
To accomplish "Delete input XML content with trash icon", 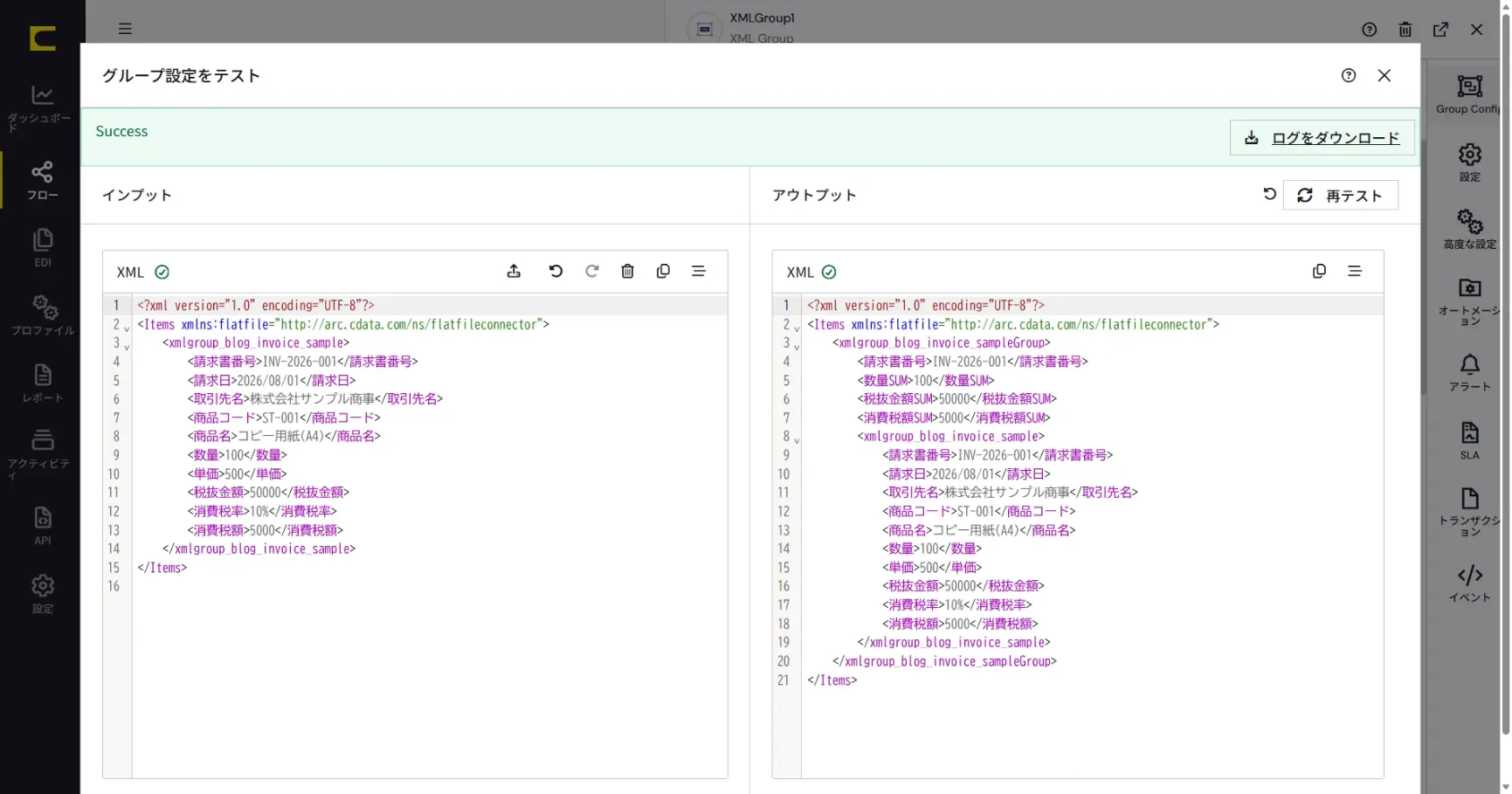I will click(627, 272).
